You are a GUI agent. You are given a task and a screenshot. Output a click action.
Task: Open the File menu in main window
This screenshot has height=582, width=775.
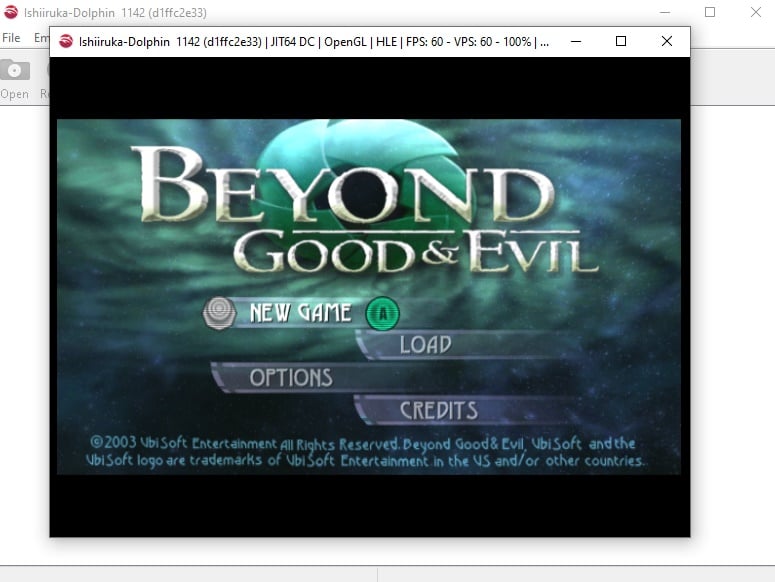coord(11,38)
